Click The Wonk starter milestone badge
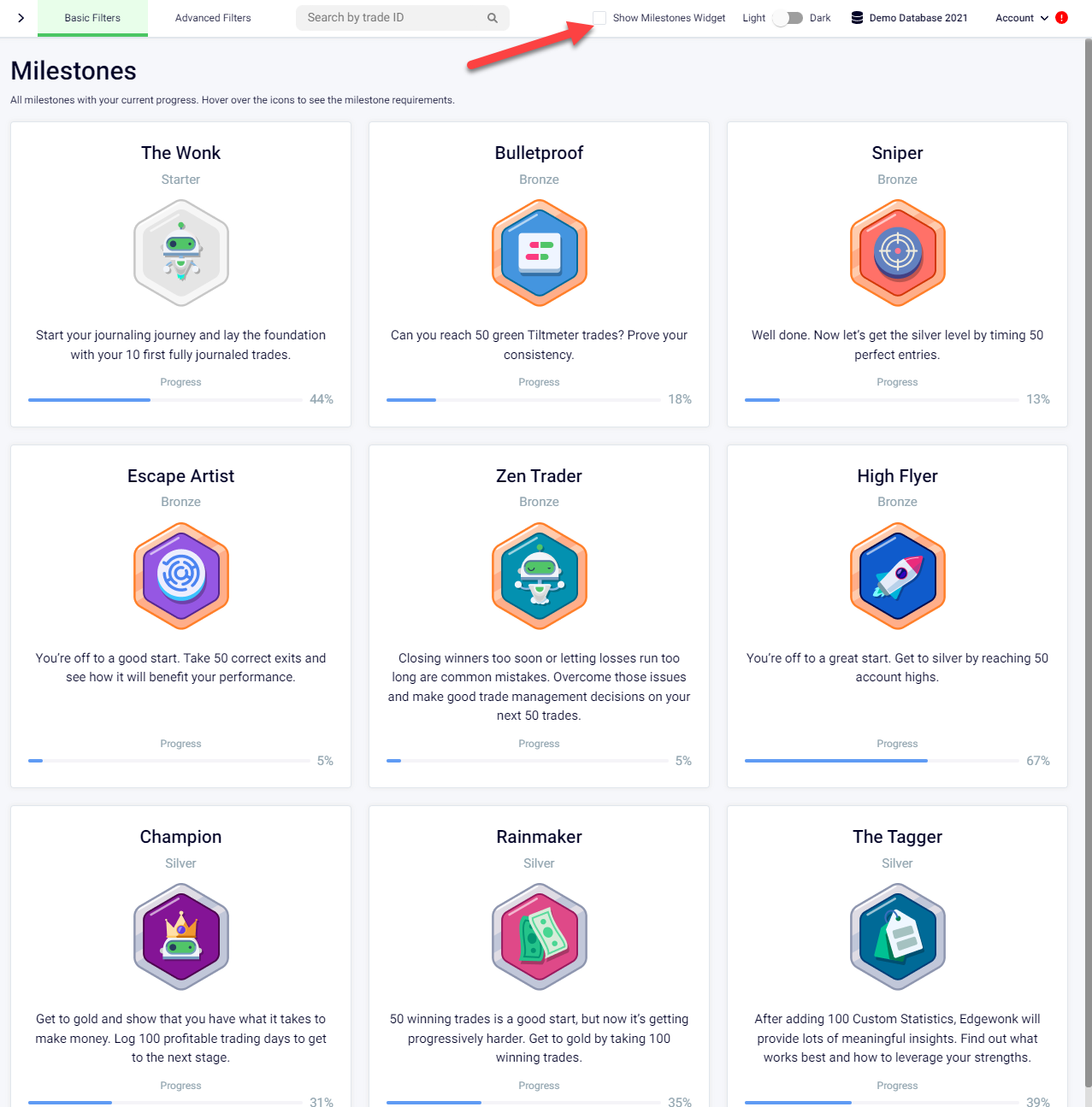 (180, 253)
